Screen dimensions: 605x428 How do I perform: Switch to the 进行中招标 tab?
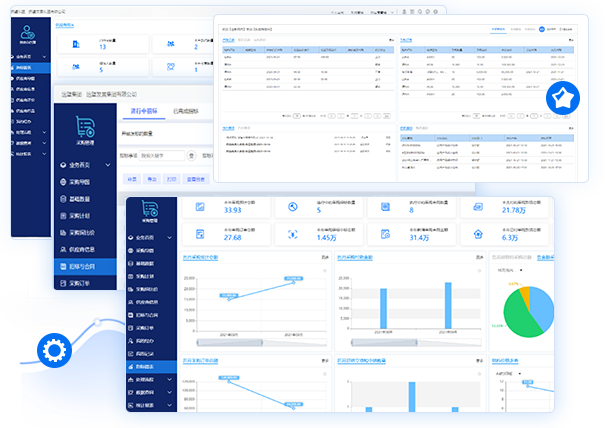[144, 111]
